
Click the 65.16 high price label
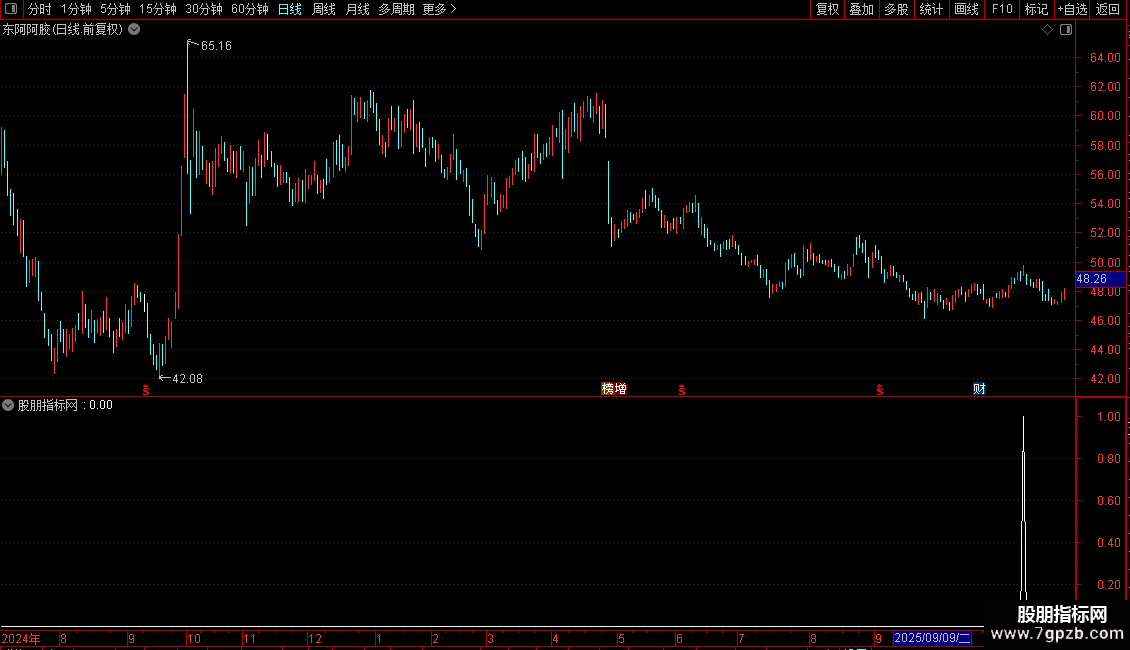pos(216,45)
